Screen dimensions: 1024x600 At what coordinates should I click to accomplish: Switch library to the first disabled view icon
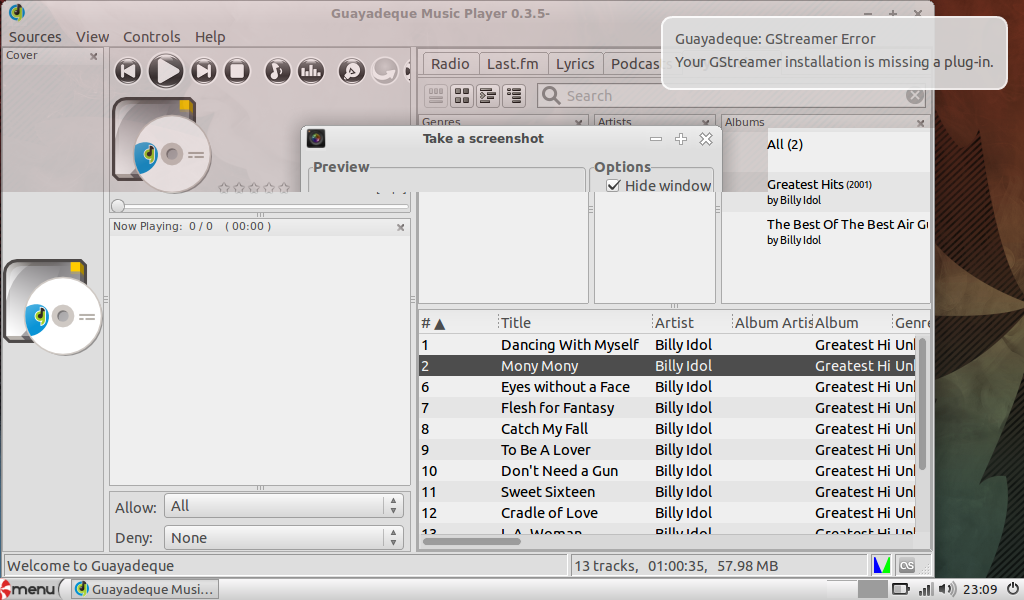(436, 95)
